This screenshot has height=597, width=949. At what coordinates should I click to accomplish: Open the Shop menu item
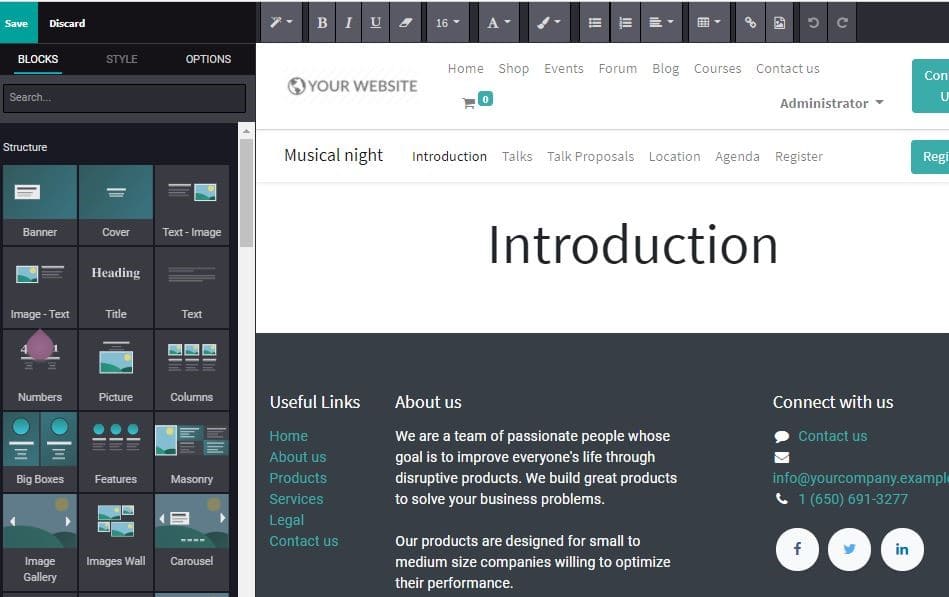(513, 68)
